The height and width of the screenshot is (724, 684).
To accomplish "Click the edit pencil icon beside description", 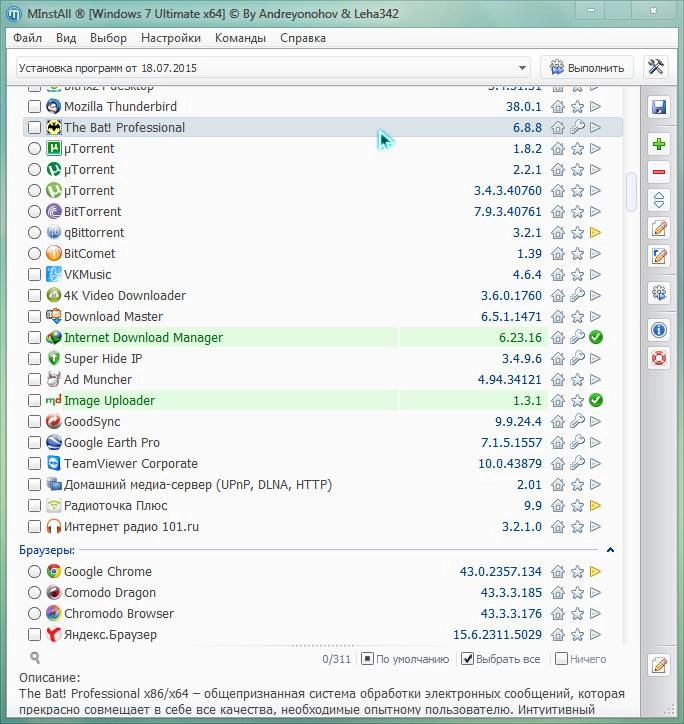I will pos(659,665).
